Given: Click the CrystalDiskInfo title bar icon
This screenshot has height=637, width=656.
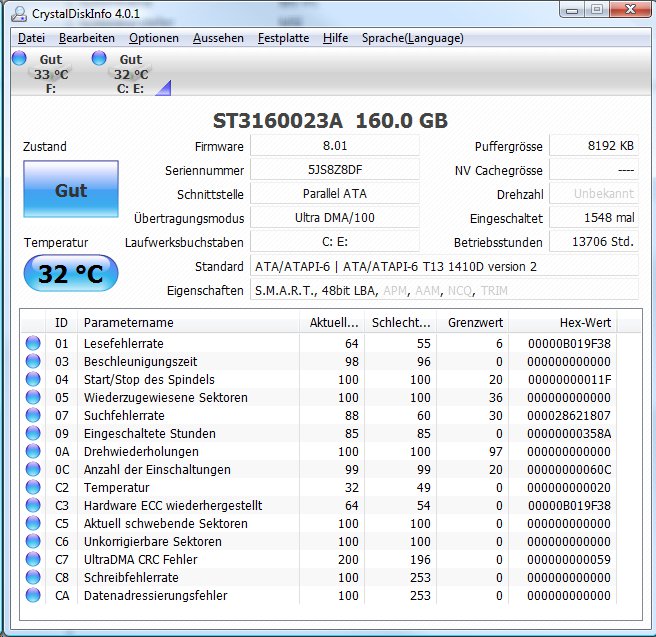Looking at the screenshot, I should 19,13.
